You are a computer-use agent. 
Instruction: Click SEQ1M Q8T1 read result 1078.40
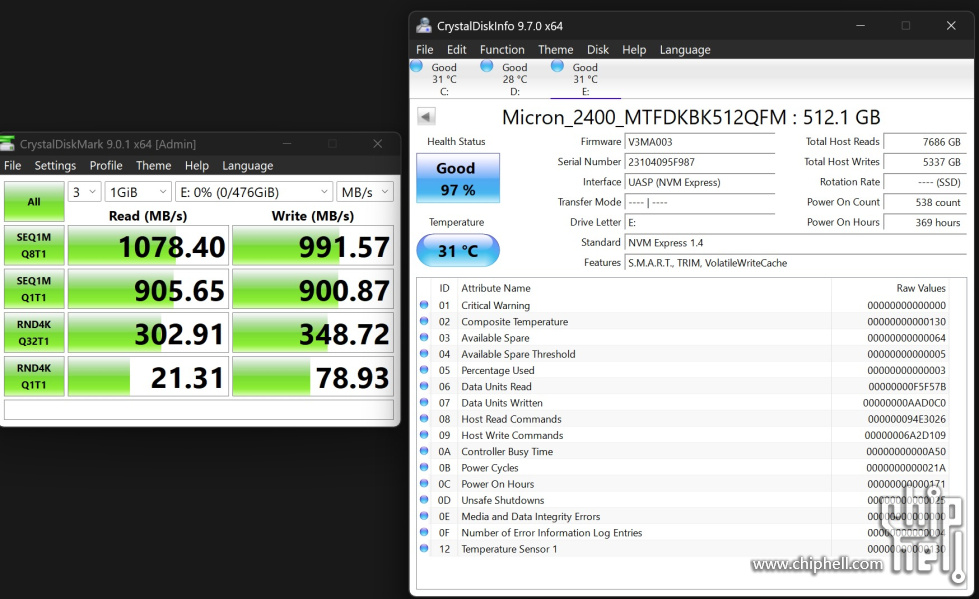point(148,245)
